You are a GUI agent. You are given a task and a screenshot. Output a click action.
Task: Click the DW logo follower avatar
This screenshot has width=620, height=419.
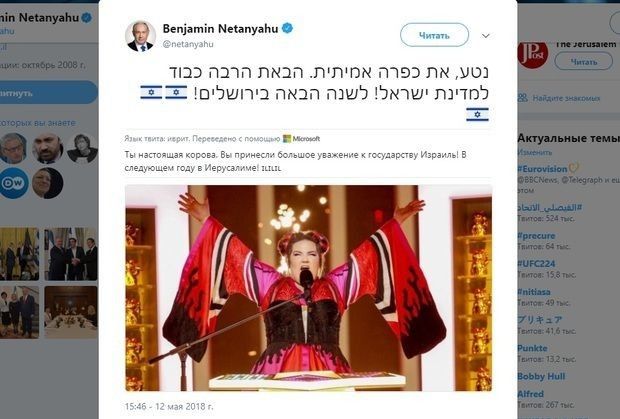[x=14, y=183]
